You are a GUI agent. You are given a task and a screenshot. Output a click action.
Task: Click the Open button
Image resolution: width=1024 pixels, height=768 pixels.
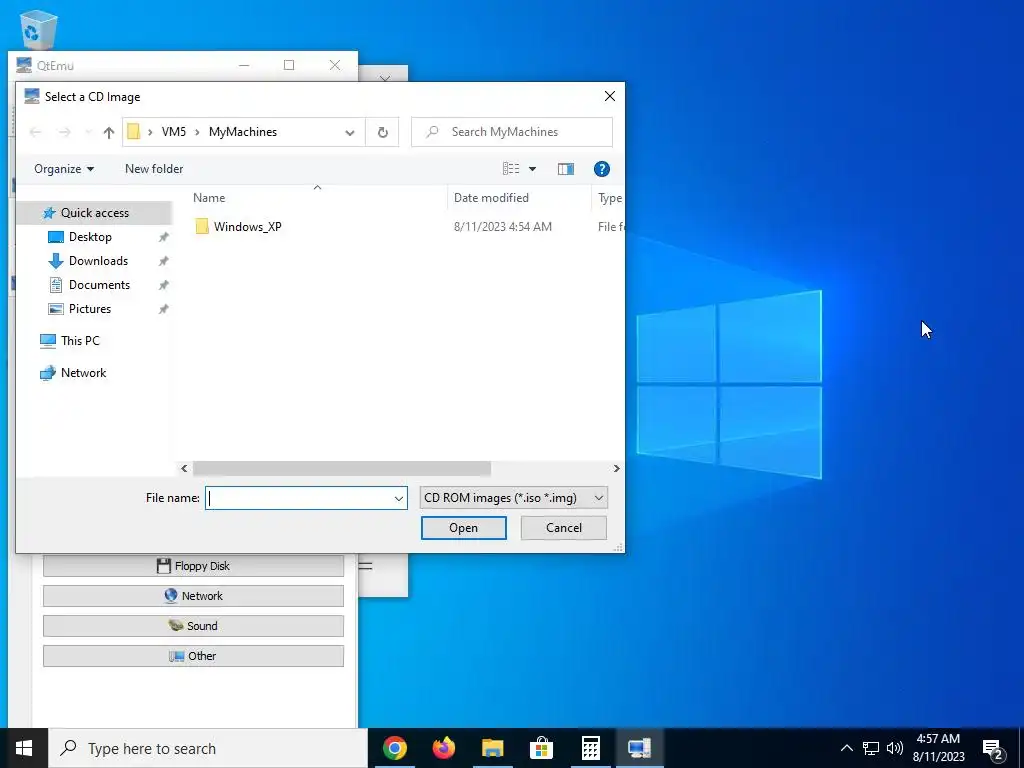coord(464,528)
